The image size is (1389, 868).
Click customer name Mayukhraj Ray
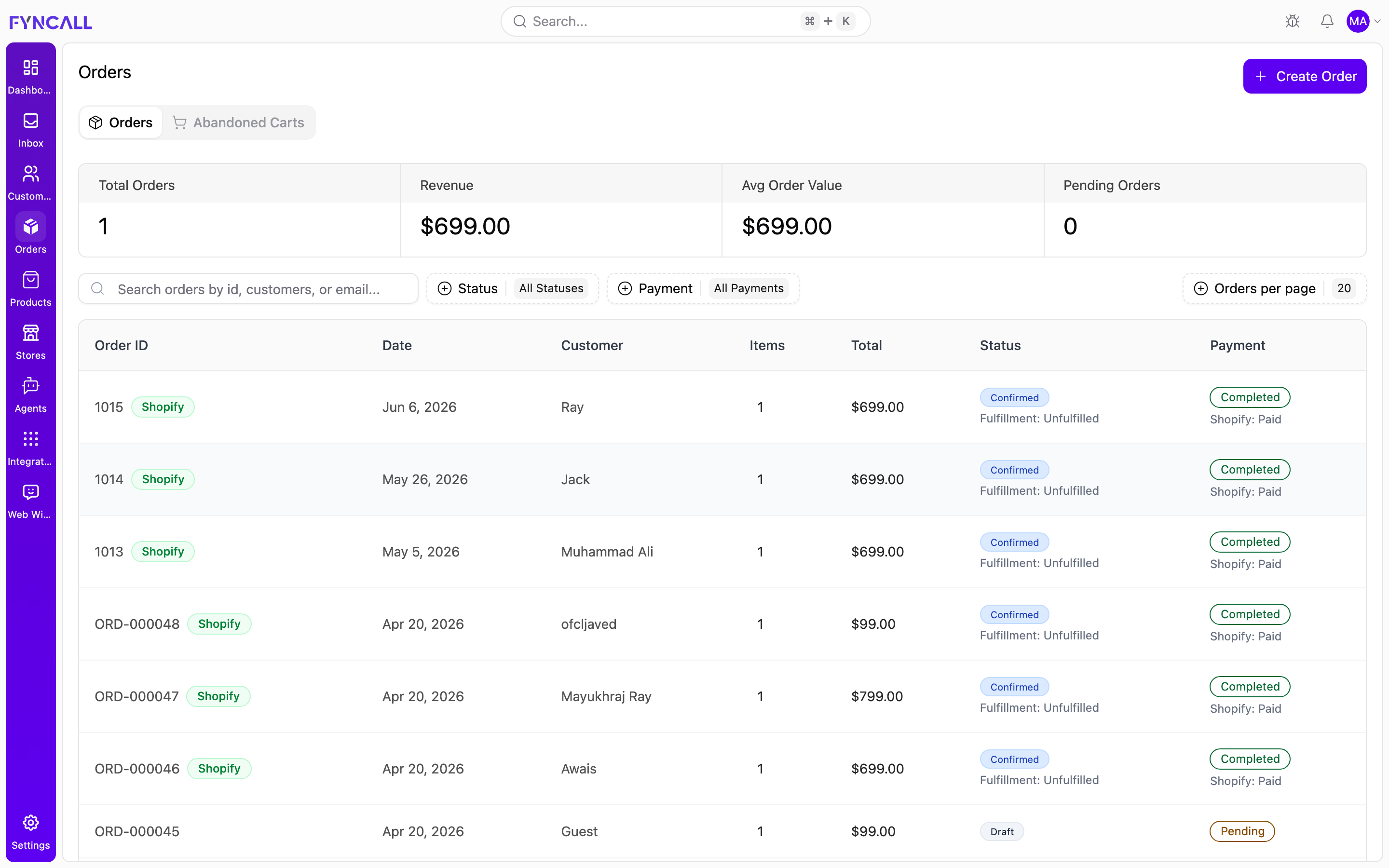606,696
